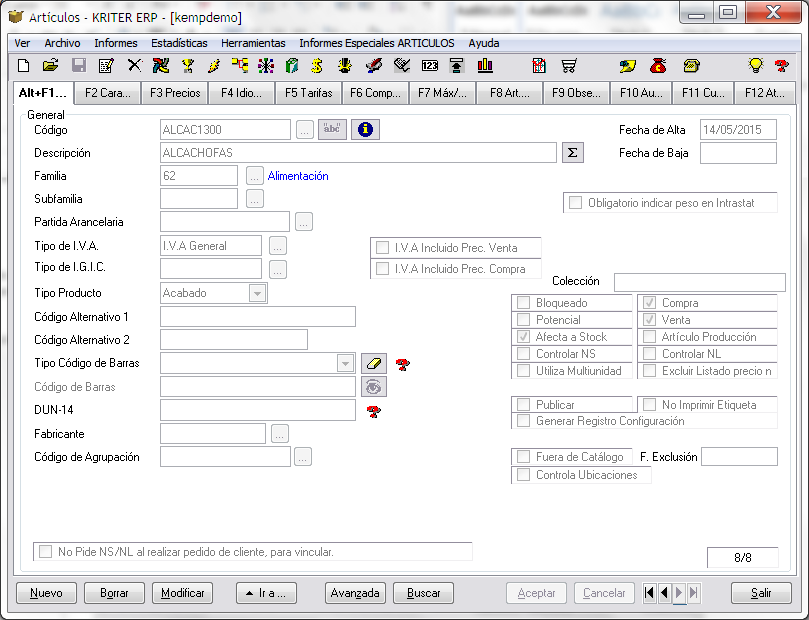809x620 pixels.
Task: Click the red money bag toolbar icon
Action: point(658,66)
